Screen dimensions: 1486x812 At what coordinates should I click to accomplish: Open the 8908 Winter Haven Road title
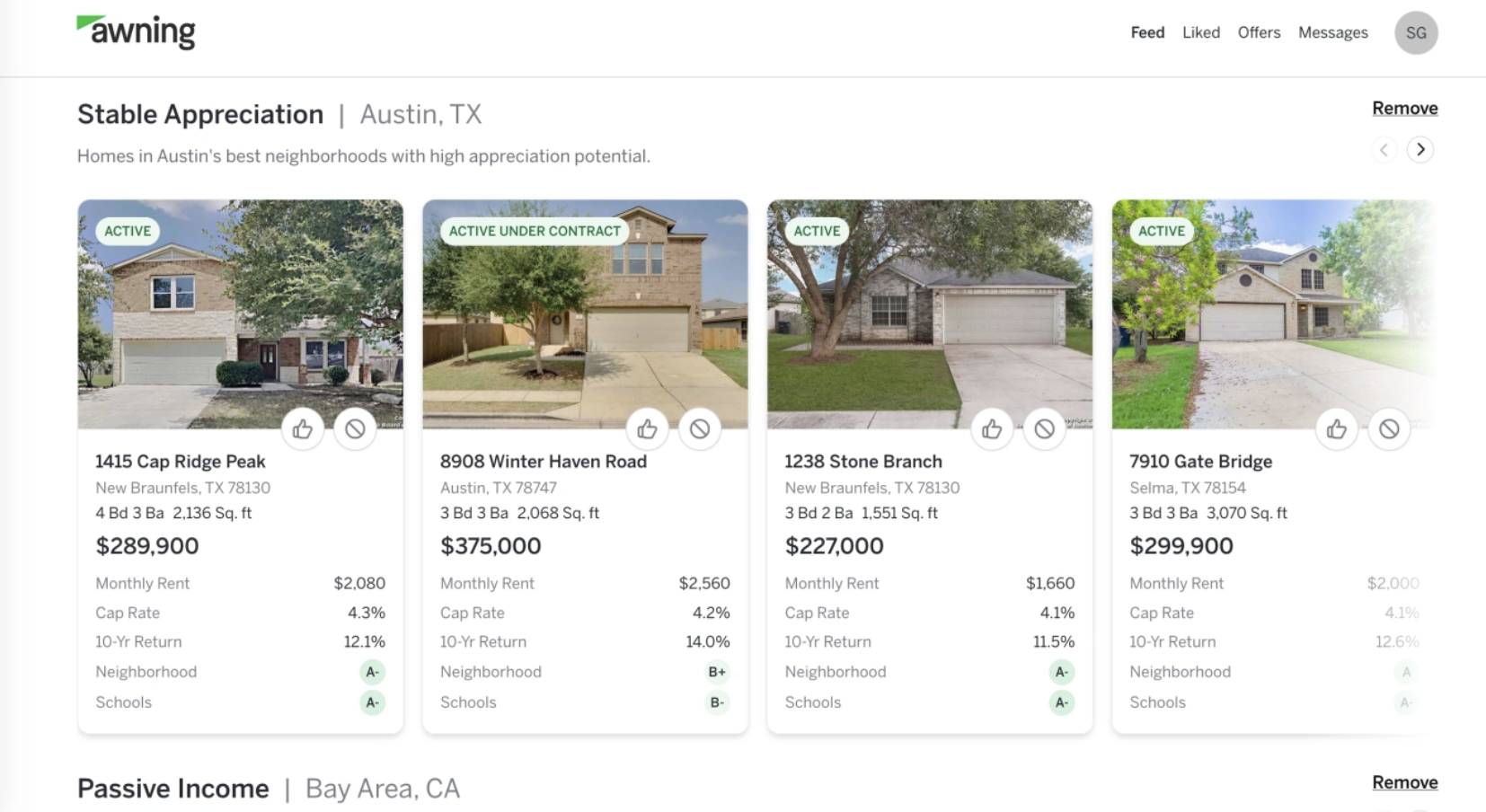[x=543, y=462]
